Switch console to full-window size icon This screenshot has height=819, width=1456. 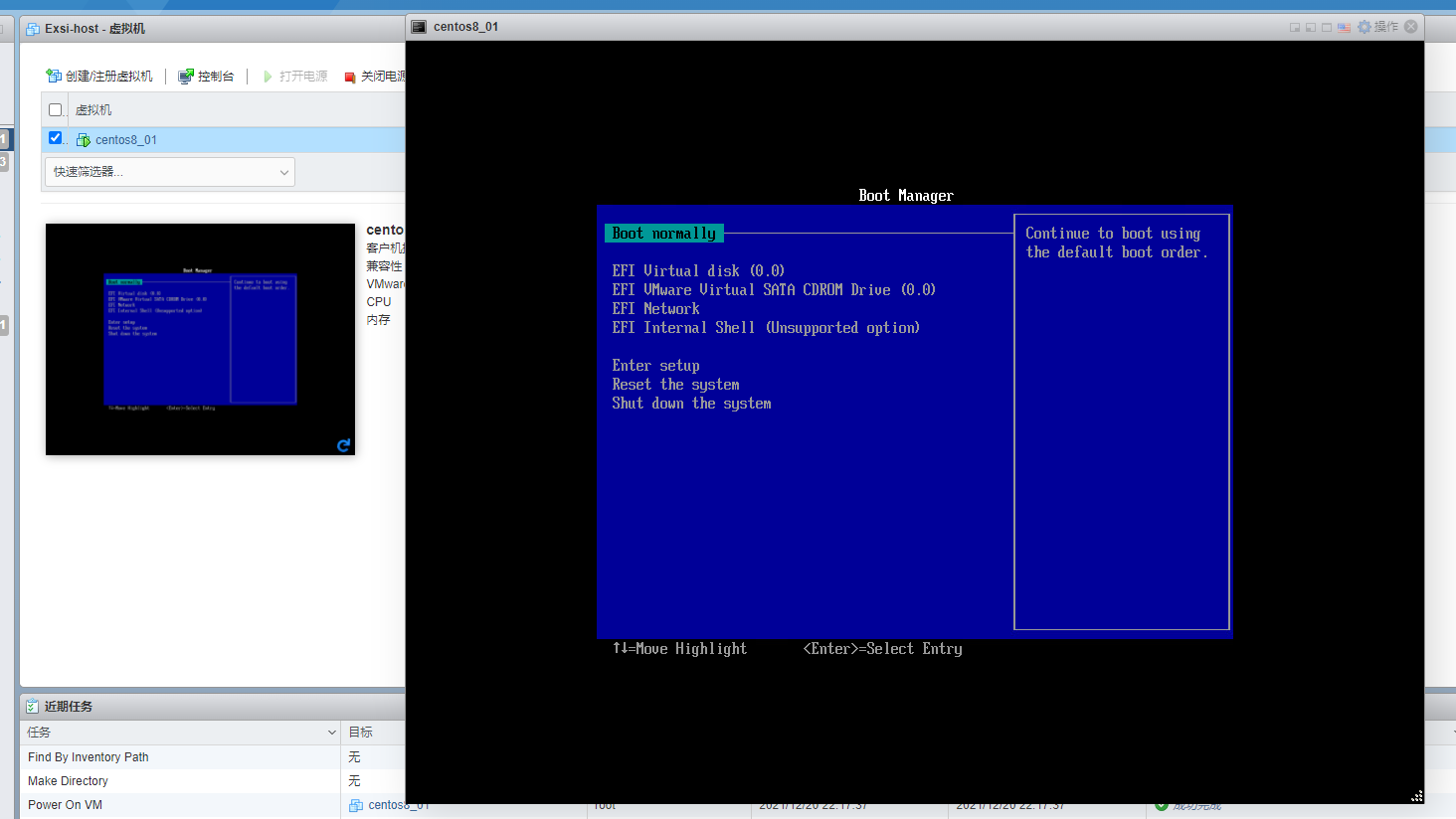point(1327,27)
